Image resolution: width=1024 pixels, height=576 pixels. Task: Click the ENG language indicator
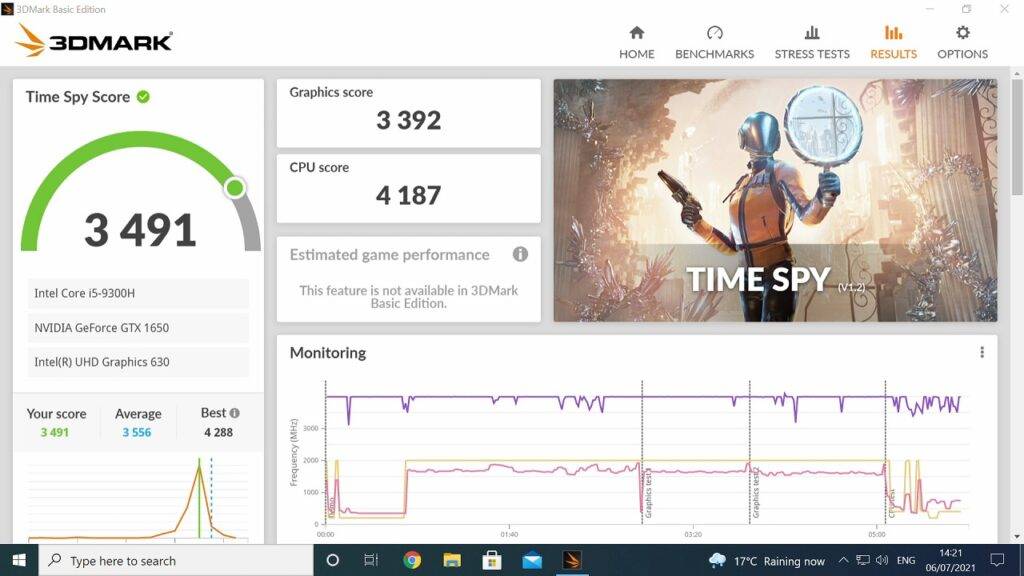pyautogui.click(x=906, y=560)
